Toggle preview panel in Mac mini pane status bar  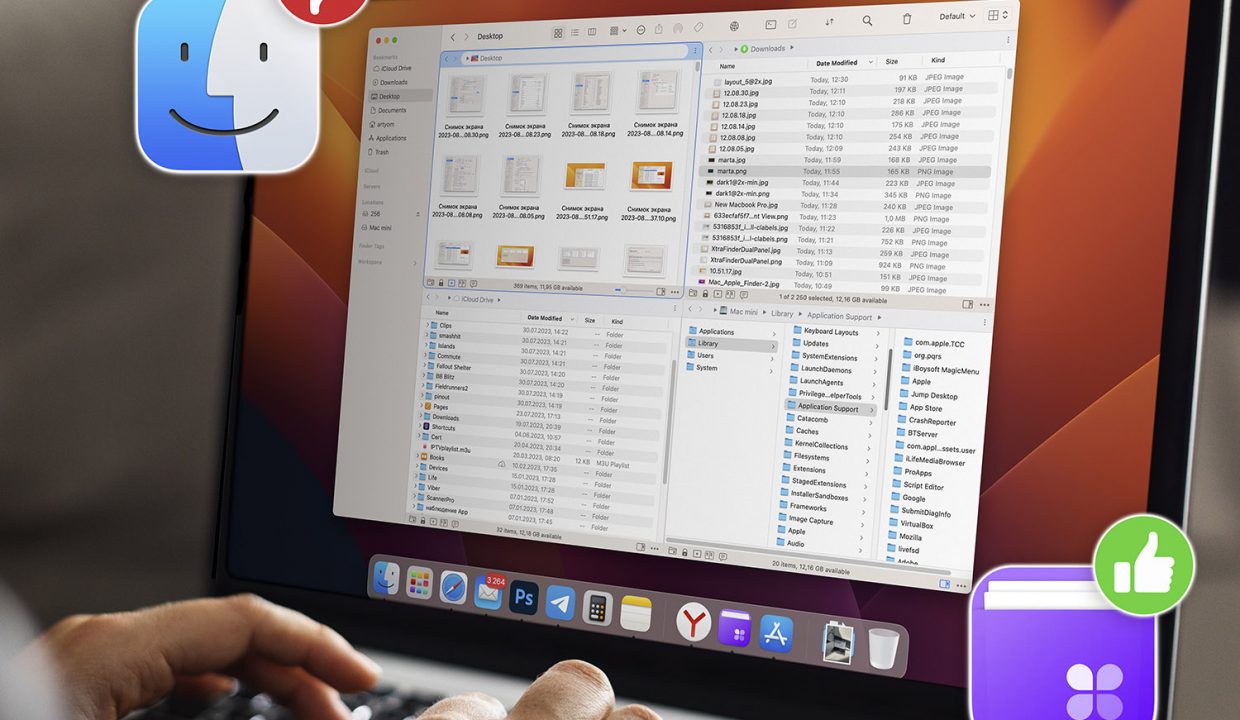[x=945, y=584]
